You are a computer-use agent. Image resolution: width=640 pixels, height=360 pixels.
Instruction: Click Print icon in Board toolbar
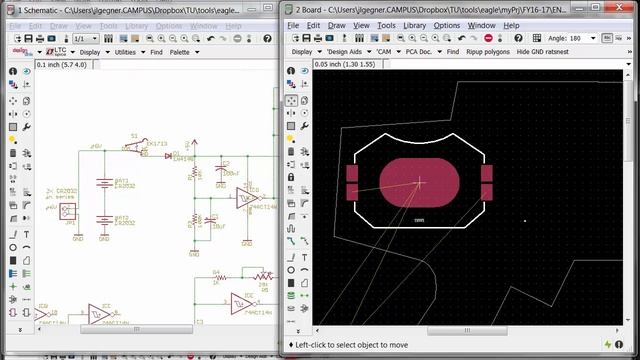pos(318,38)
